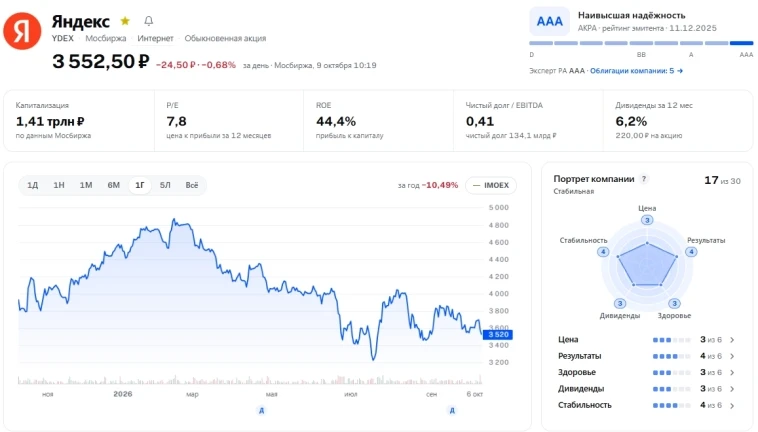Image resolution: width=758 pixels, height=432 pixels.
Task: Open the Облигации компании: 5 link
Action: click(636, 71)
